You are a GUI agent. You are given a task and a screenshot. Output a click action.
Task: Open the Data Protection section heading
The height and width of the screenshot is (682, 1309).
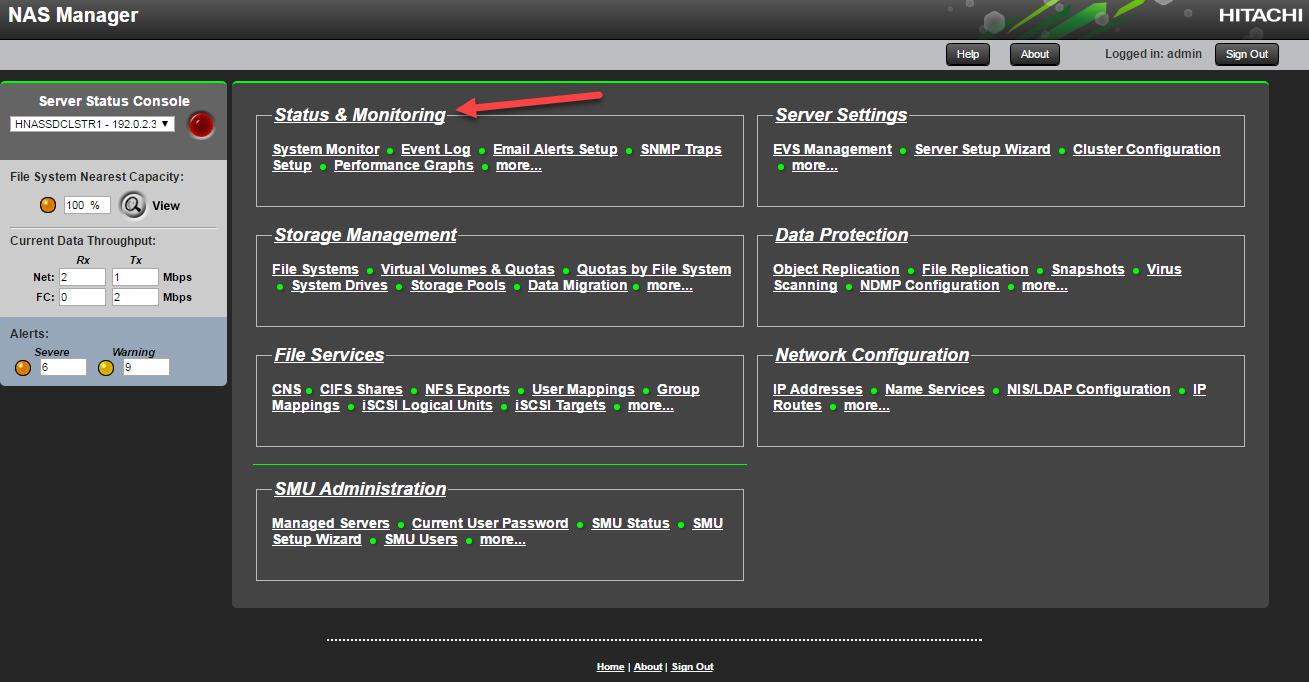click(842, 235)
